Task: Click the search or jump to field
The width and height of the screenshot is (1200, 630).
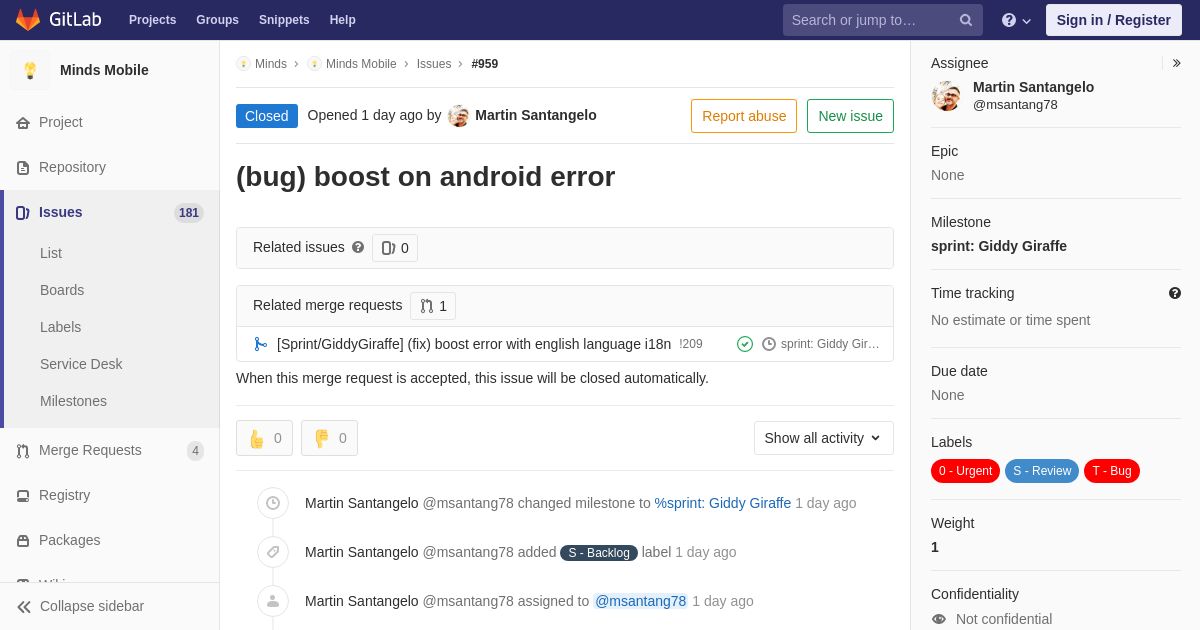Action: [x=870, y=20]
